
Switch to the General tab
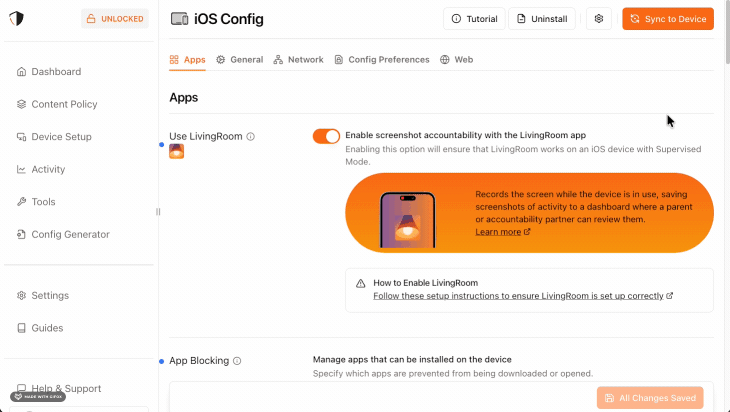click(x=239, y=60)
